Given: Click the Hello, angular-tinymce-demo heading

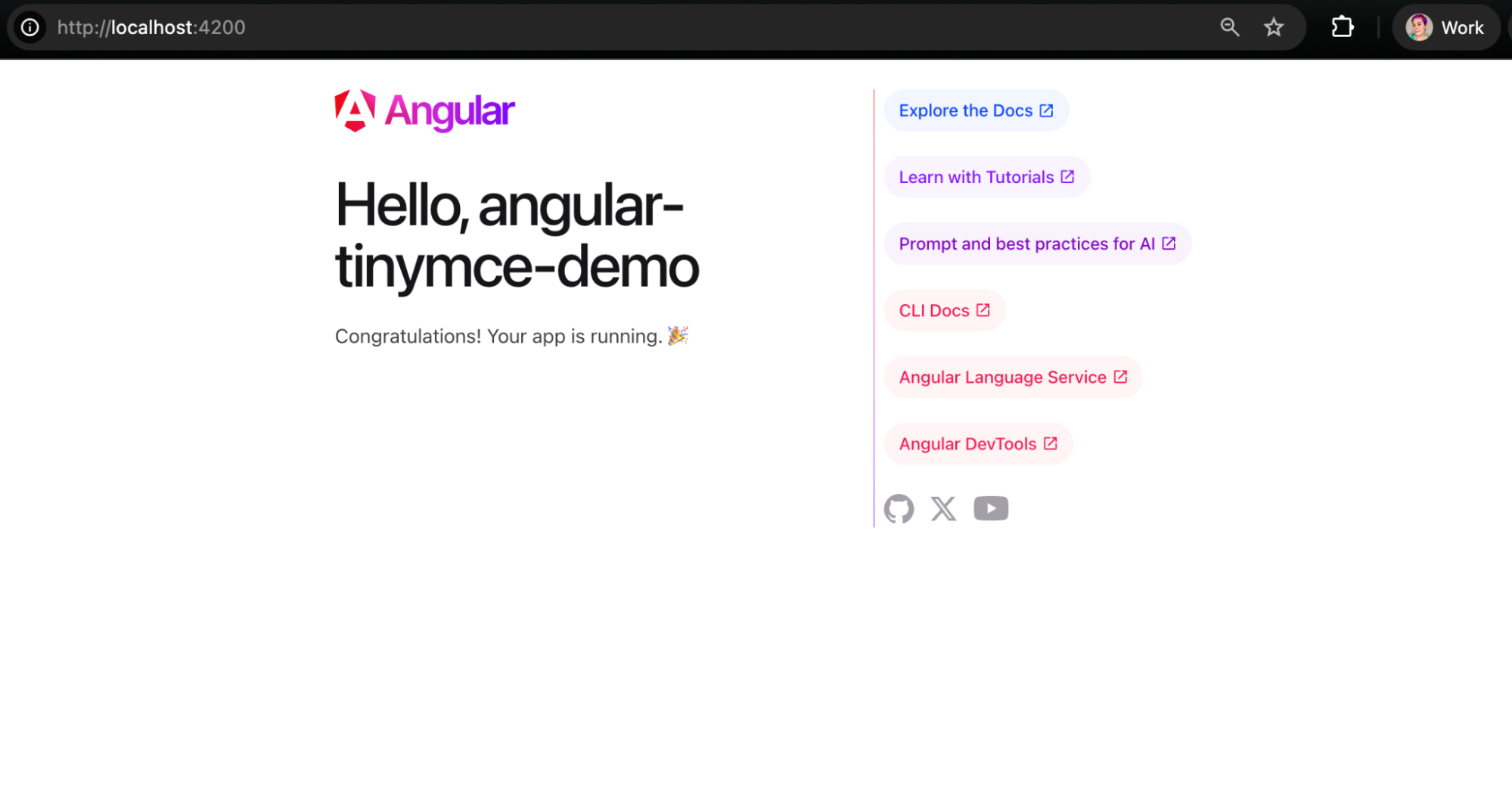Looking at the screenshot, I should [517, 236].
